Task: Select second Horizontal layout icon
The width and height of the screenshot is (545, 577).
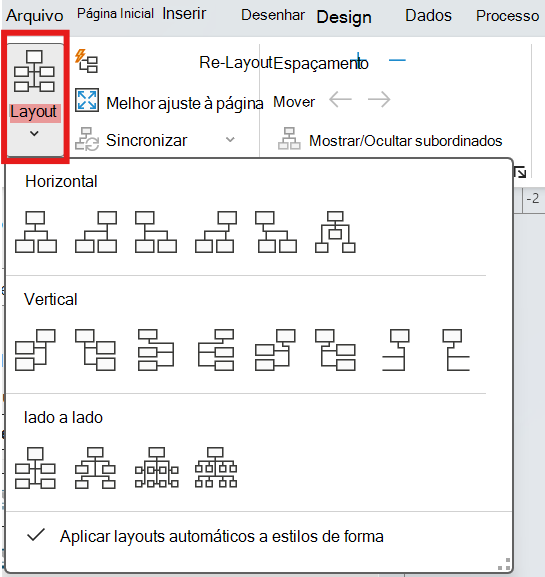Action: tap(96, 232)
